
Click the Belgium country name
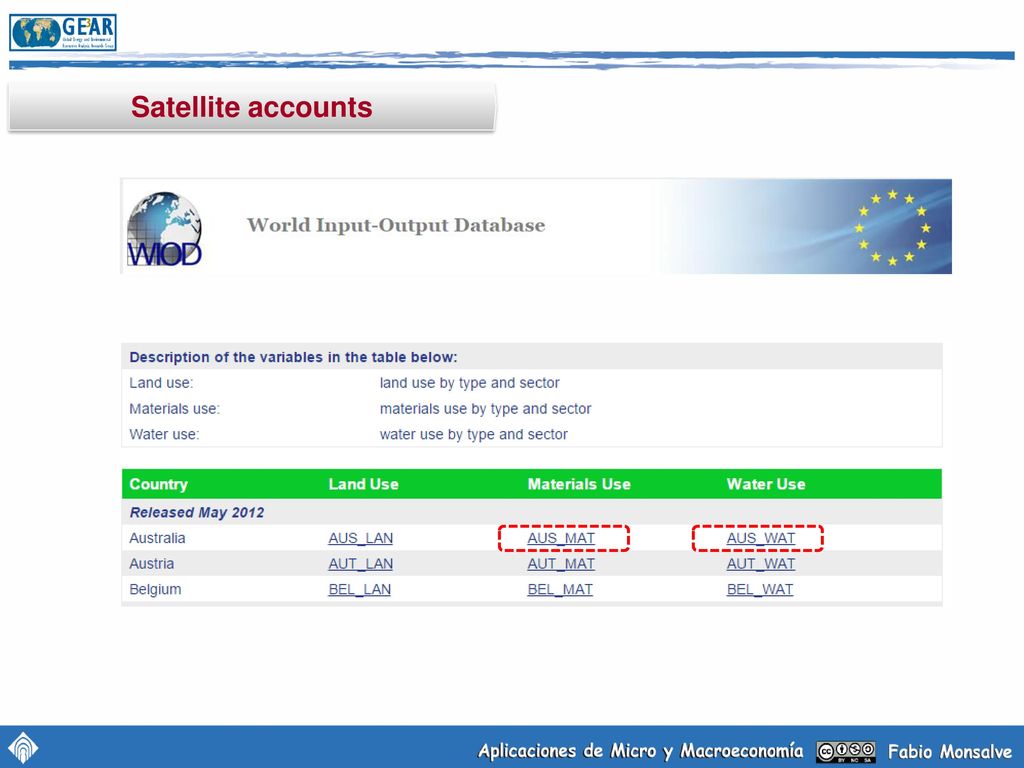[x=155, y=589]
